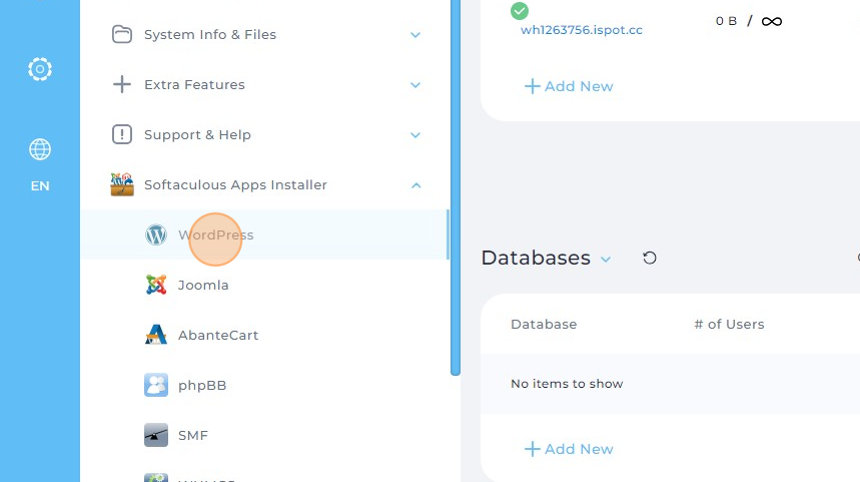860x482 pixels.
Task: Click the System Info & Files folder icon
Action: [x=122, y=35]
